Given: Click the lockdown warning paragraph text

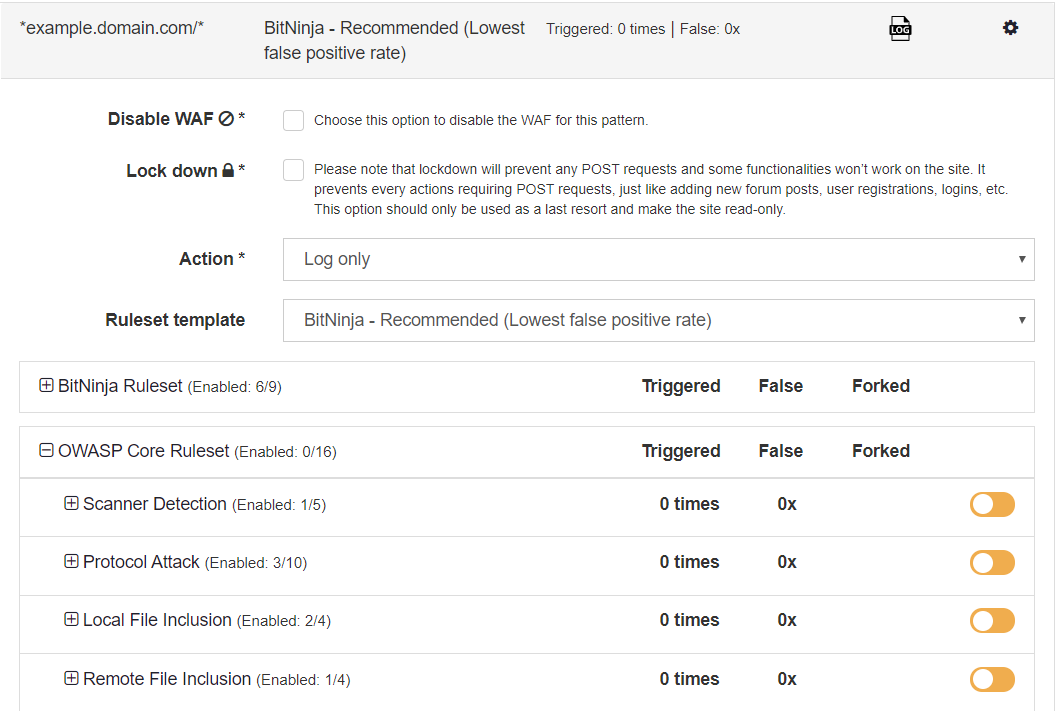Looking at the screenshot, I should (661, 189).
